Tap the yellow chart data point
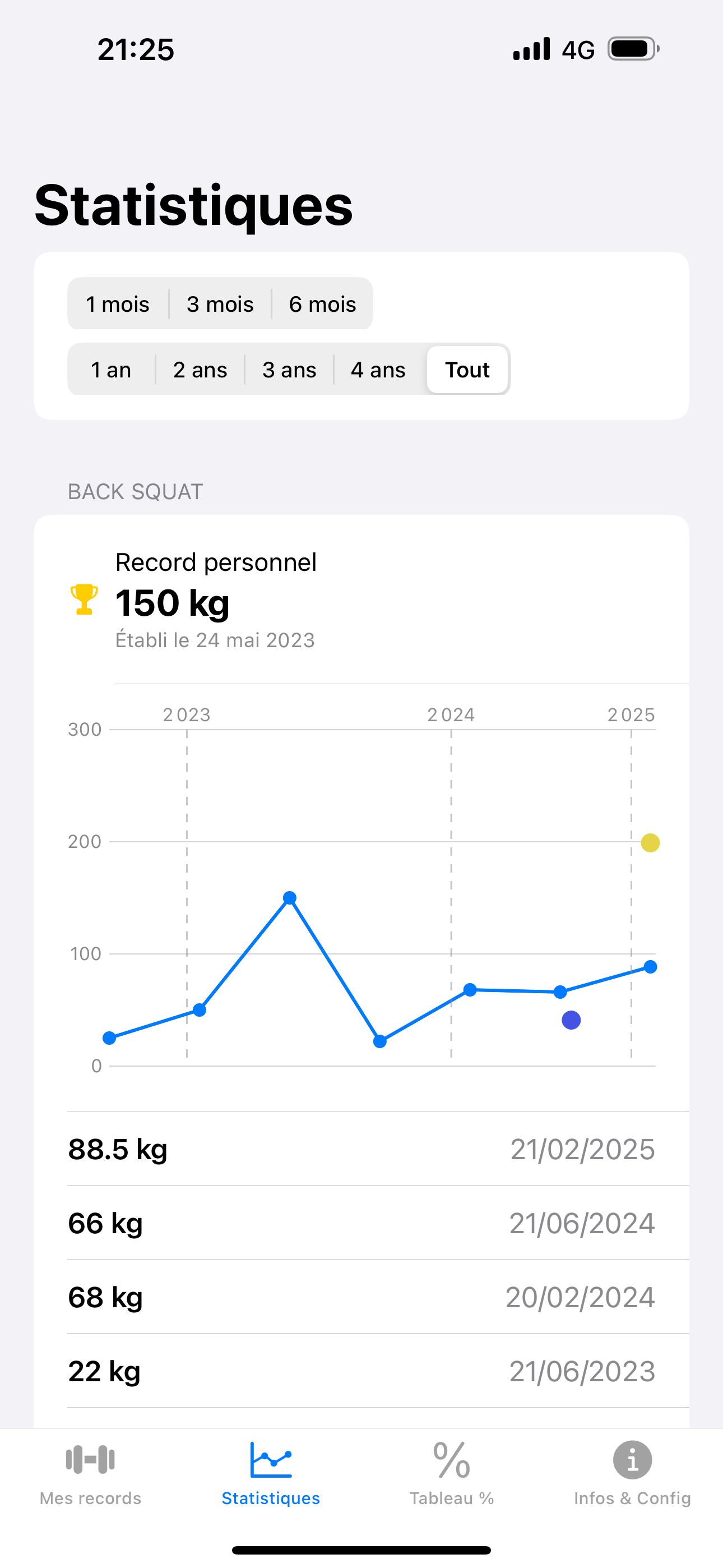This screenshot has height=1568, width=723. click(650, 843)
